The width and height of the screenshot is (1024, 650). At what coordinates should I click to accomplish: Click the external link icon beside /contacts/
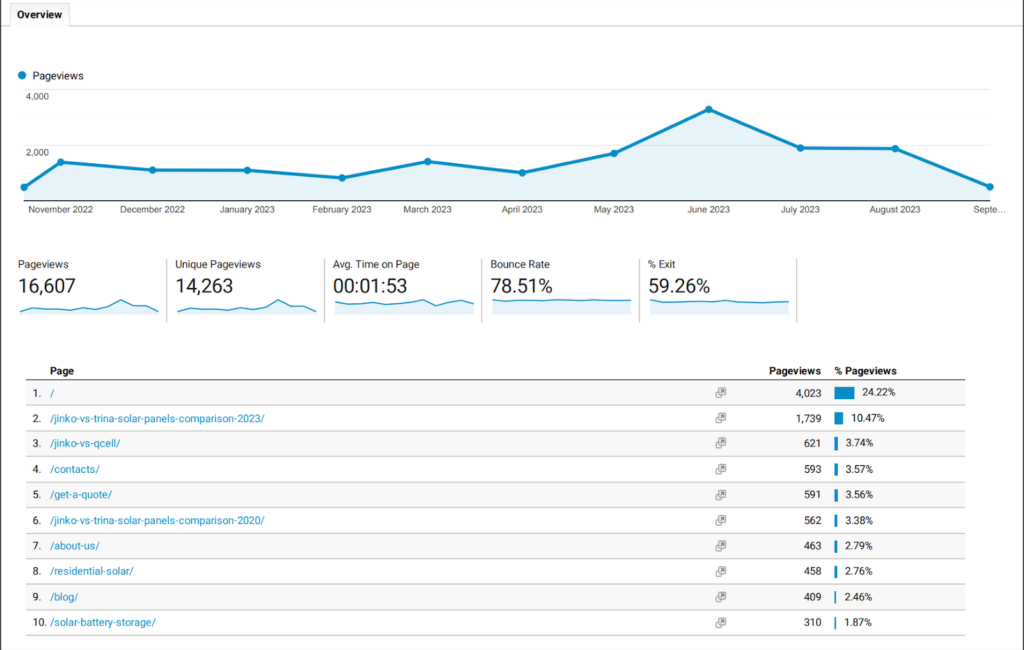[720, 469]
